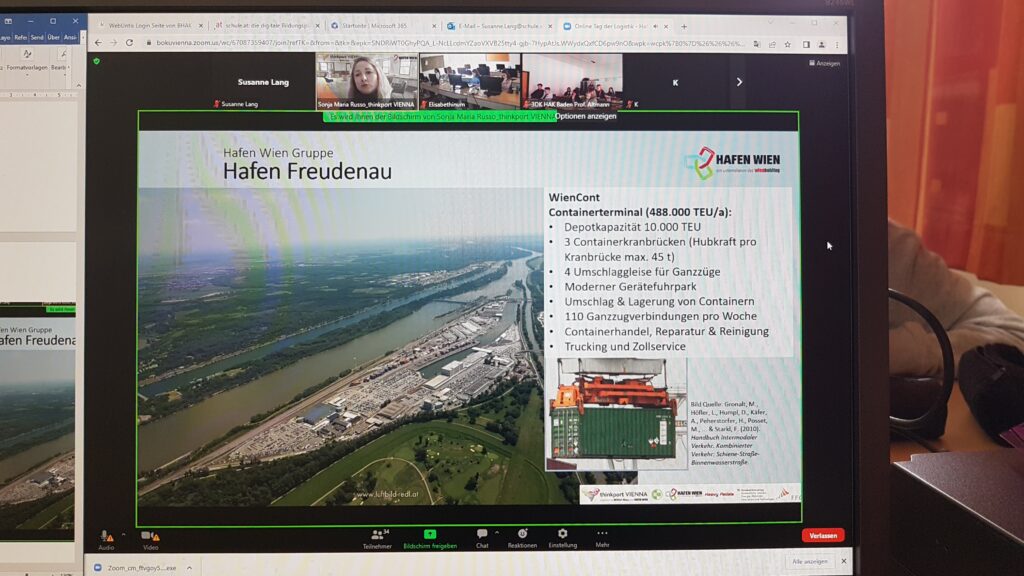Open the Refe tab in Word ribbon

click(21, 38)
